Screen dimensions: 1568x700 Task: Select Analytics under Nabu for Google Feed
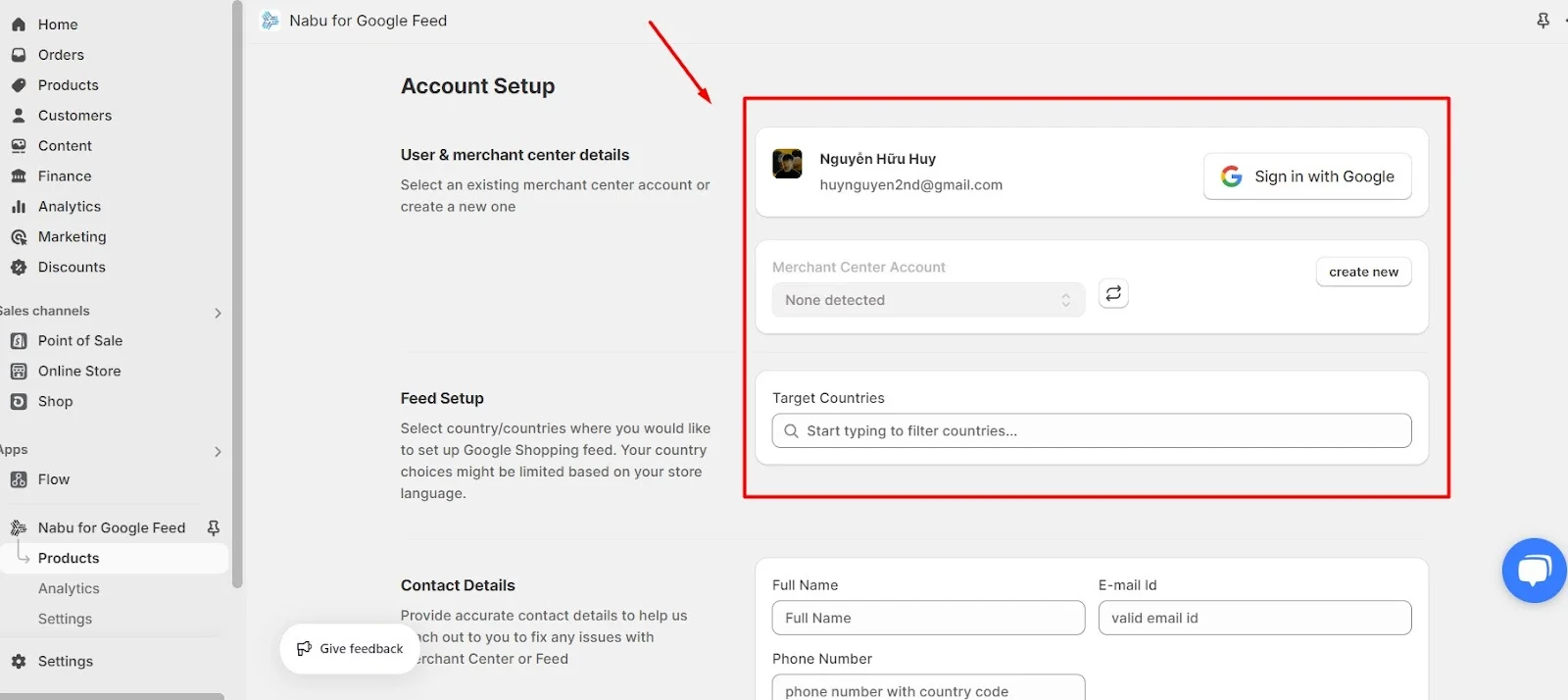69,588
